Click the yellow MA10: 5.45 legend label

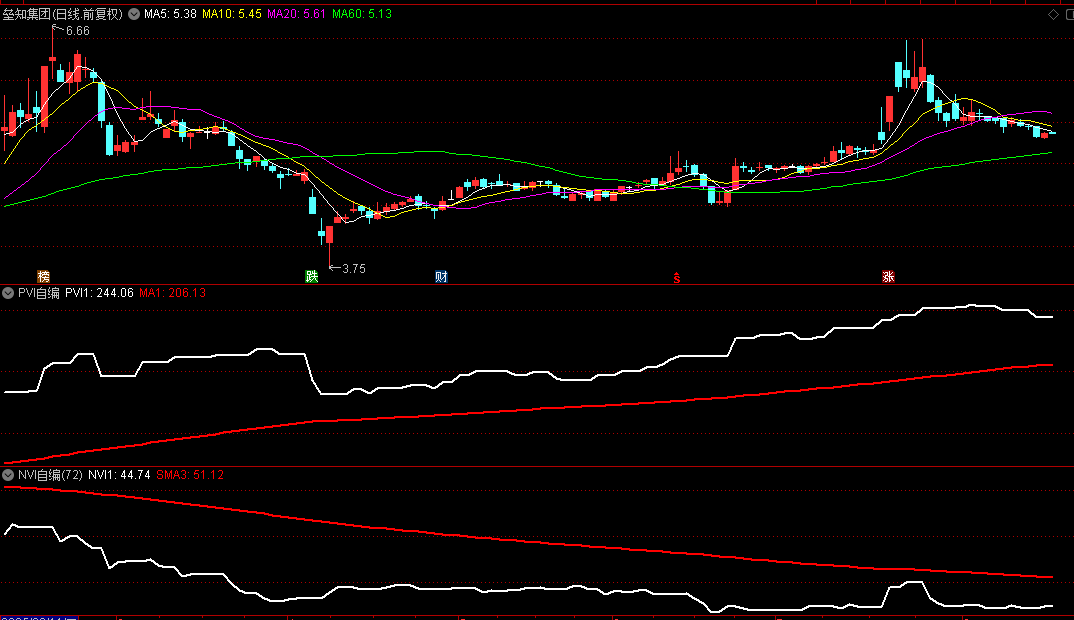click(232, 14)
